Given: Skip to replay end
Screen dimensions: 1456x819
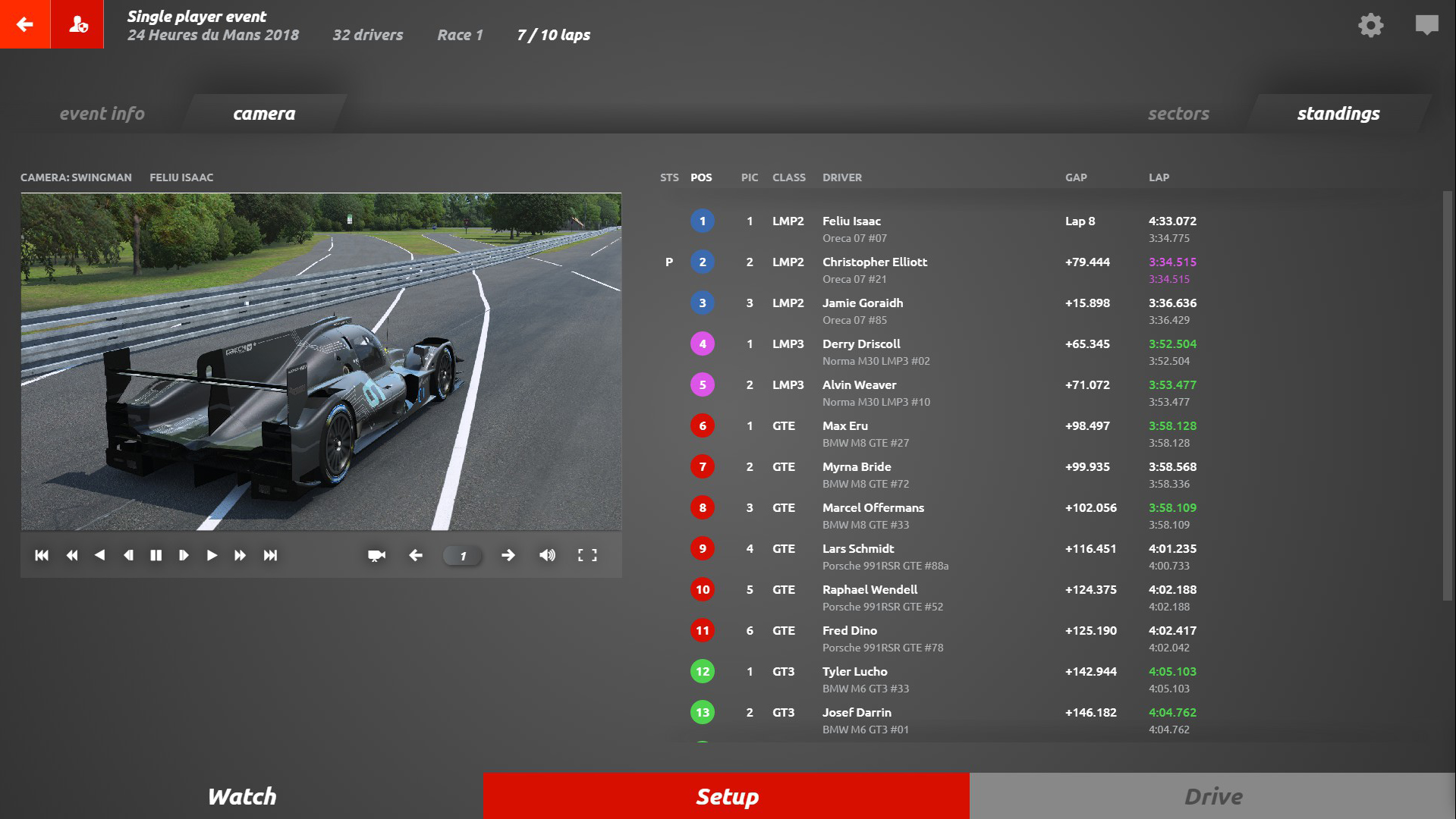Looking at the screenshot, I should (x=270, y=555).
